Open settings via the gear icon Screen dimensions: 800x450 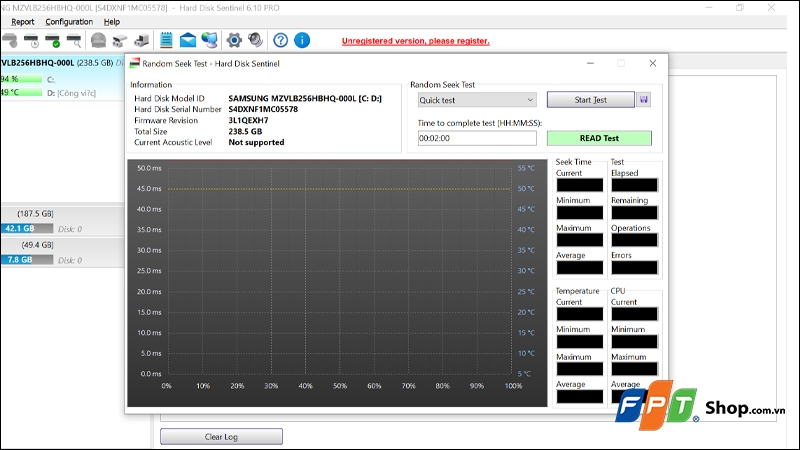(x=234, y=40)
